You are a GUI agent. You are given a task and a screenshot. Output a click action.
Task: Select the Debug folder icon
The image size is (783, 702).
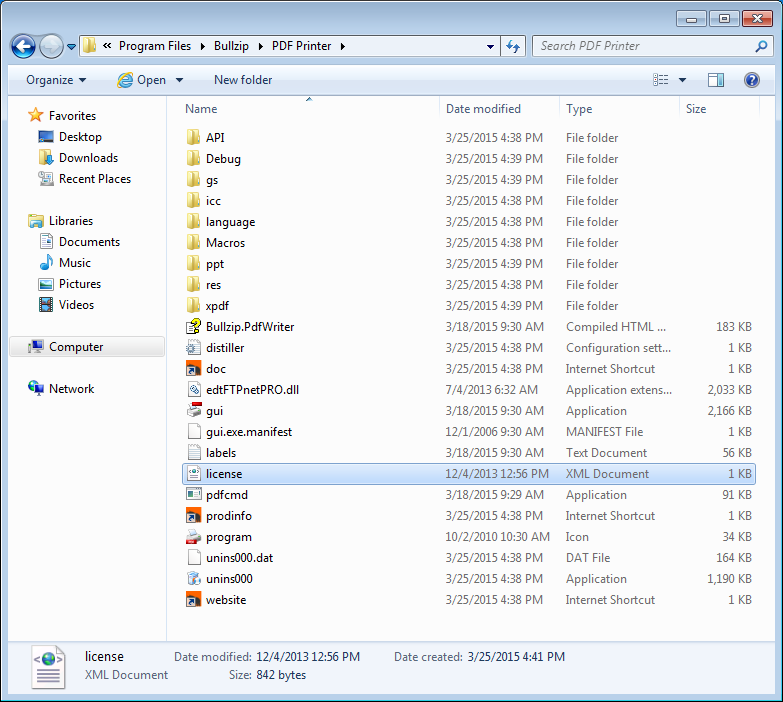pyautogui.click(x=193, y=158)
